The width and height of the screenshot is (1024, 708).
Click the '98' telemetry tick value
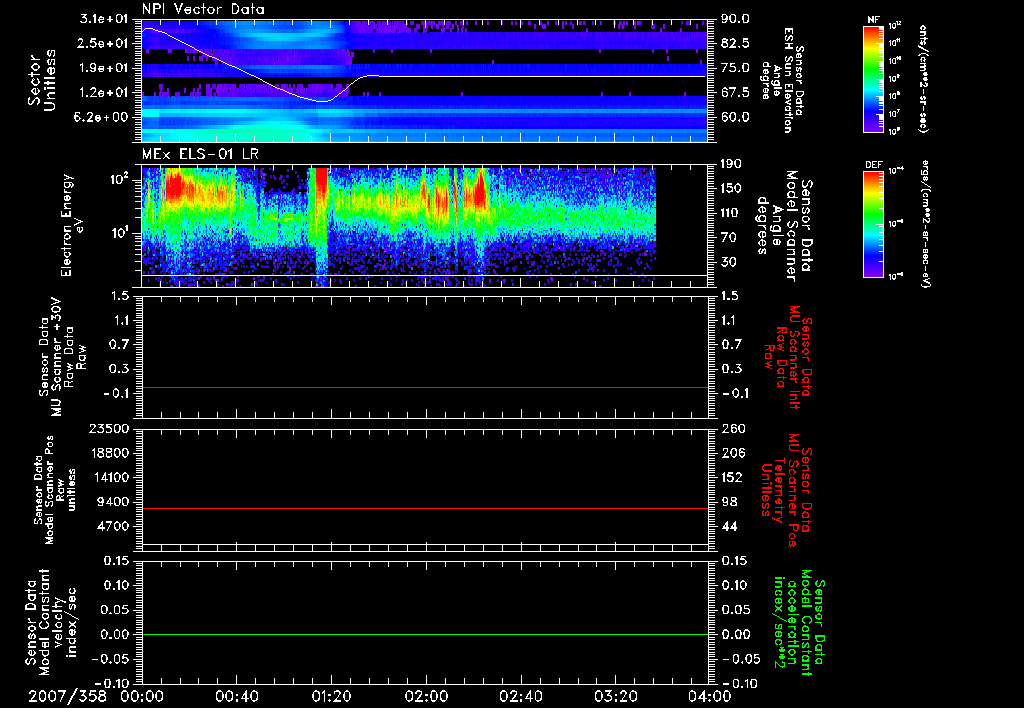tap(729, 502)
